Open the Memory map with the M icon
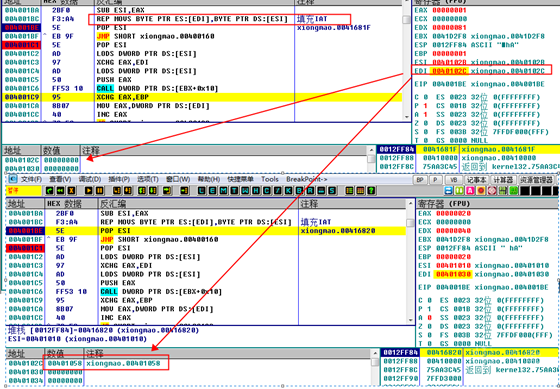The height and width of the screenshot is (389, 560). (x=223, y=191)
